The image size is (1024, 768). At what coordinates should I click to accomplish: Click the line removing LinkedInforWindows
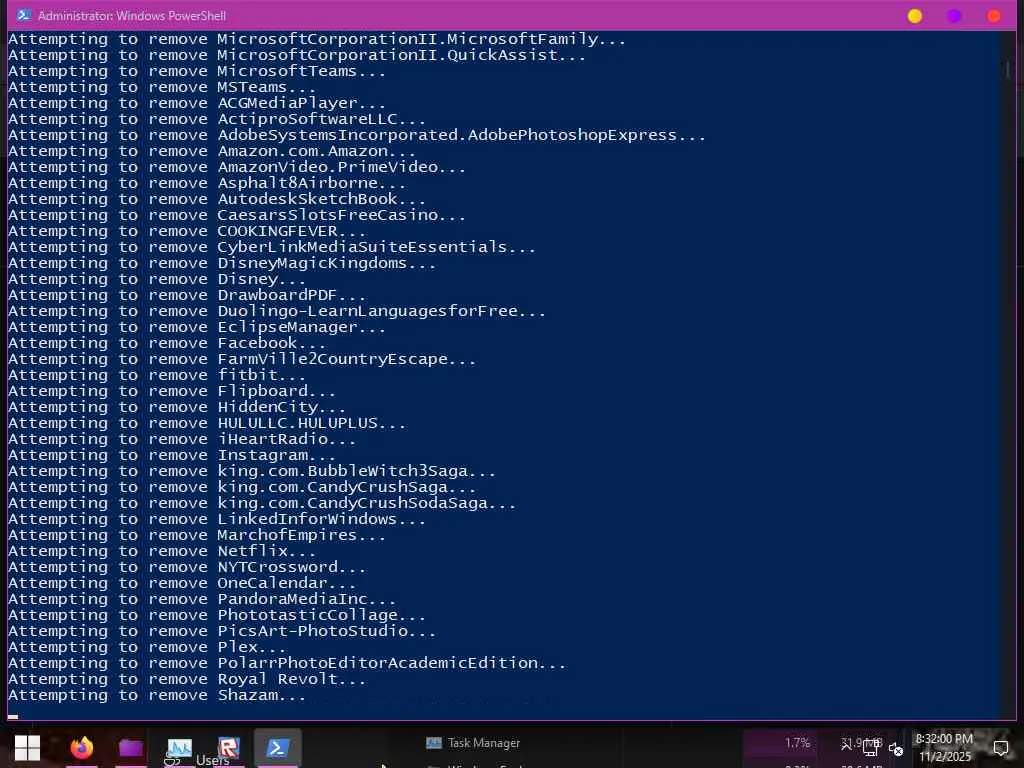click(217, 519)
